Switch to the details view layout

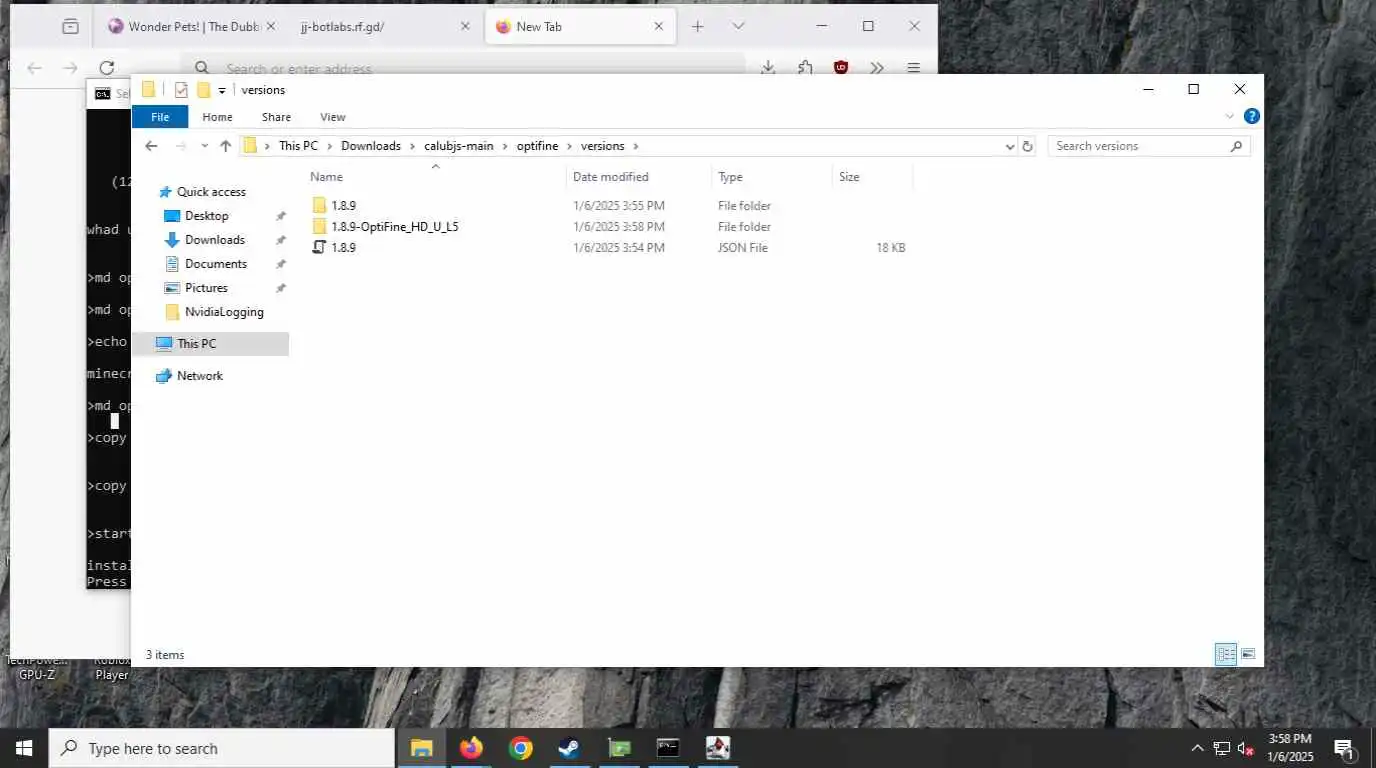(1226, 655)
